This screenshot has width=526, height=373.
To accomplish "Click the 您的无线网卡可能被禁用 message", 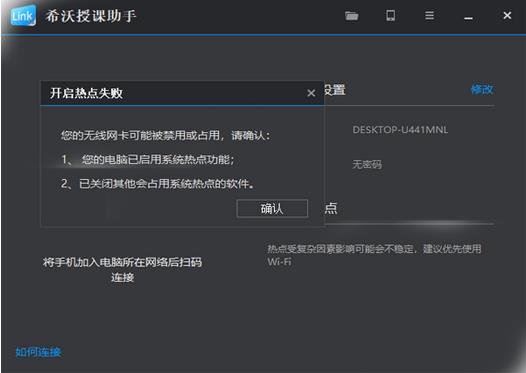I will coord(166,136).
